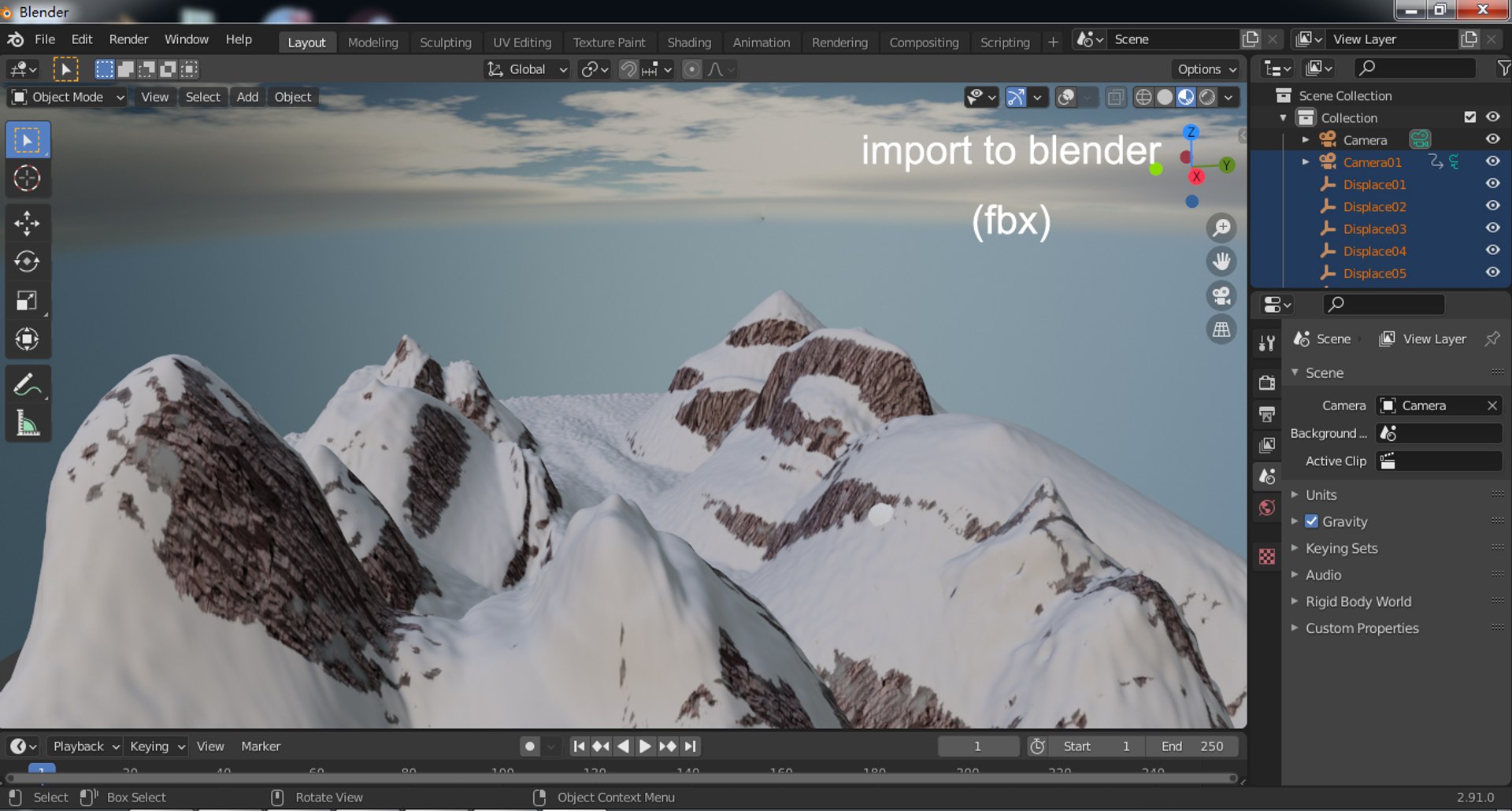The image size is (1512, 811).
Task: Open the UV Editing workspace tab
Action: point(522,43)
